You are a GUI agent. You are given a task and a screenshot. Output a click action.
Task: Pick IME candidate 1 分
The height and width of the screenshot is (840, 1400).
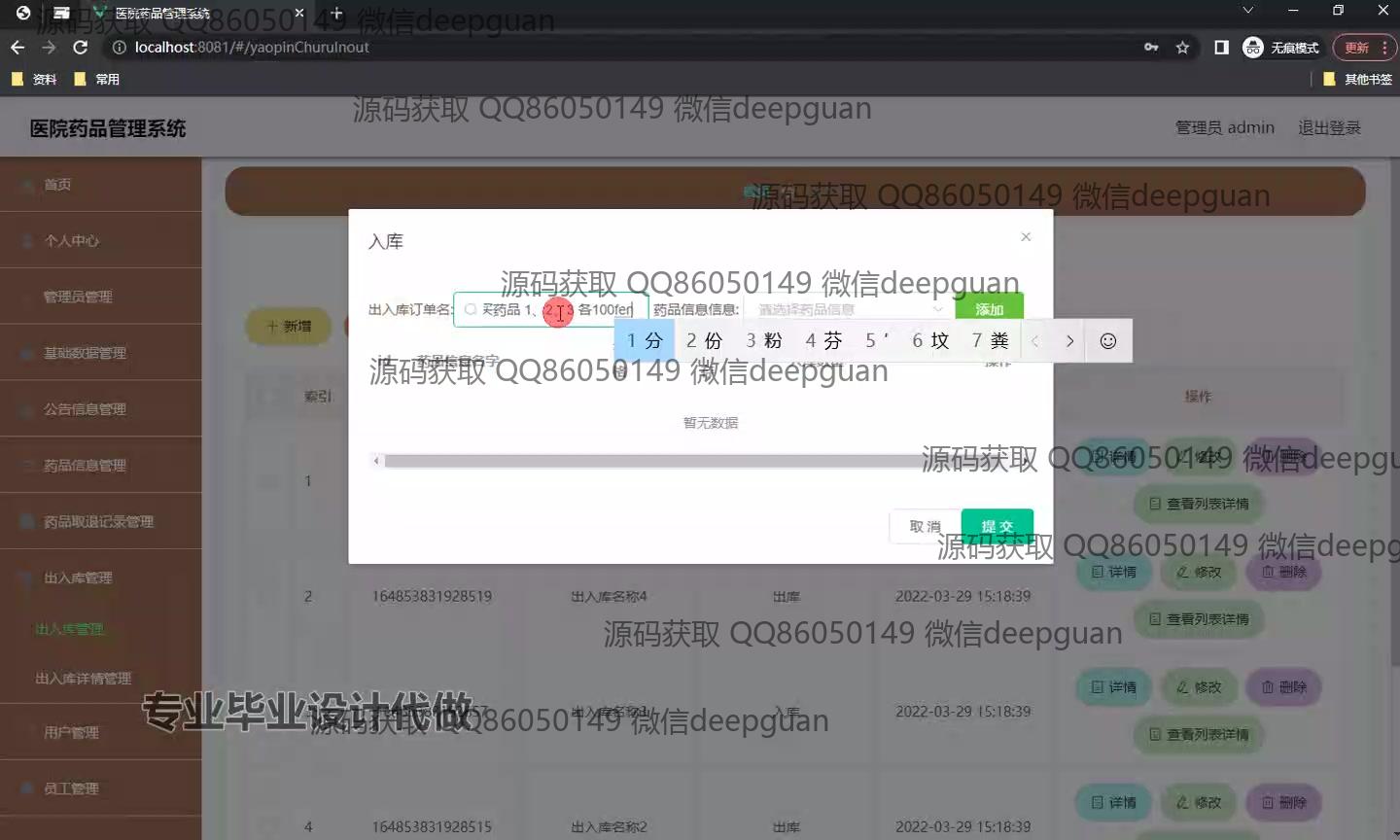pyautogui.click(x=644, y=340)
